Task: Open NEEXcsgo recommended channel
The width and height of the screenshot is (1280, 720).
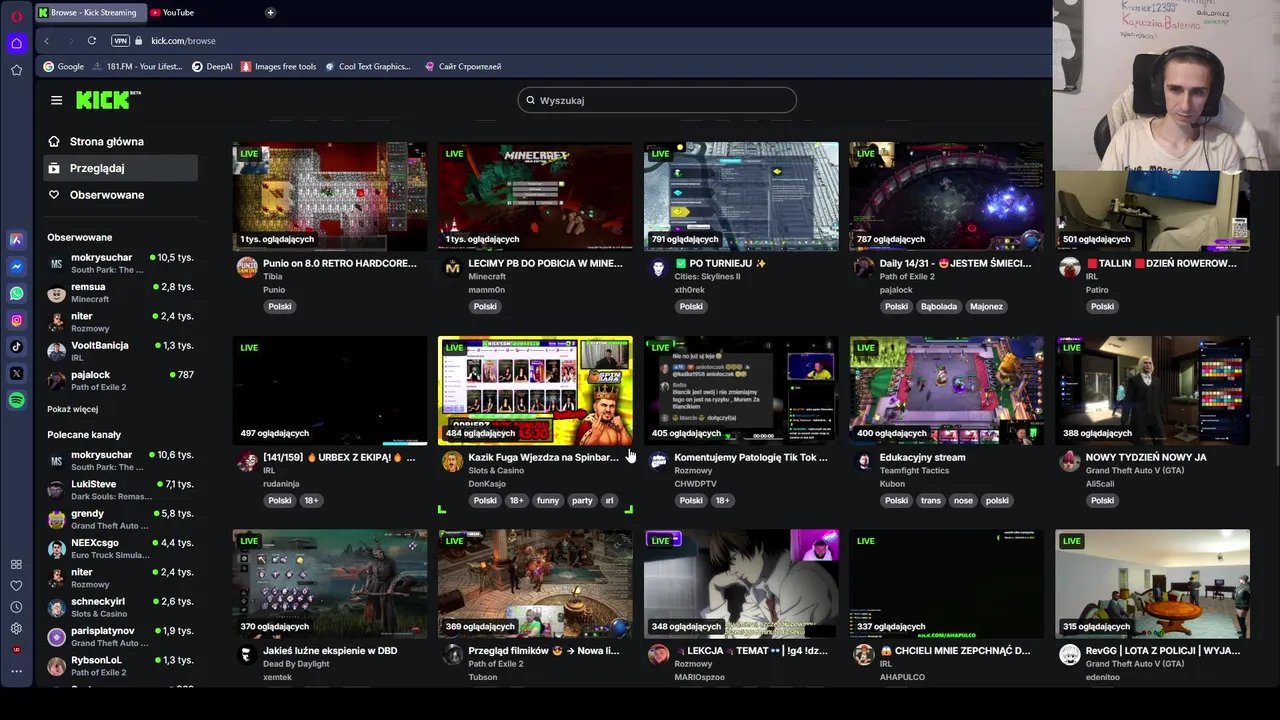Action: (120, 548)
